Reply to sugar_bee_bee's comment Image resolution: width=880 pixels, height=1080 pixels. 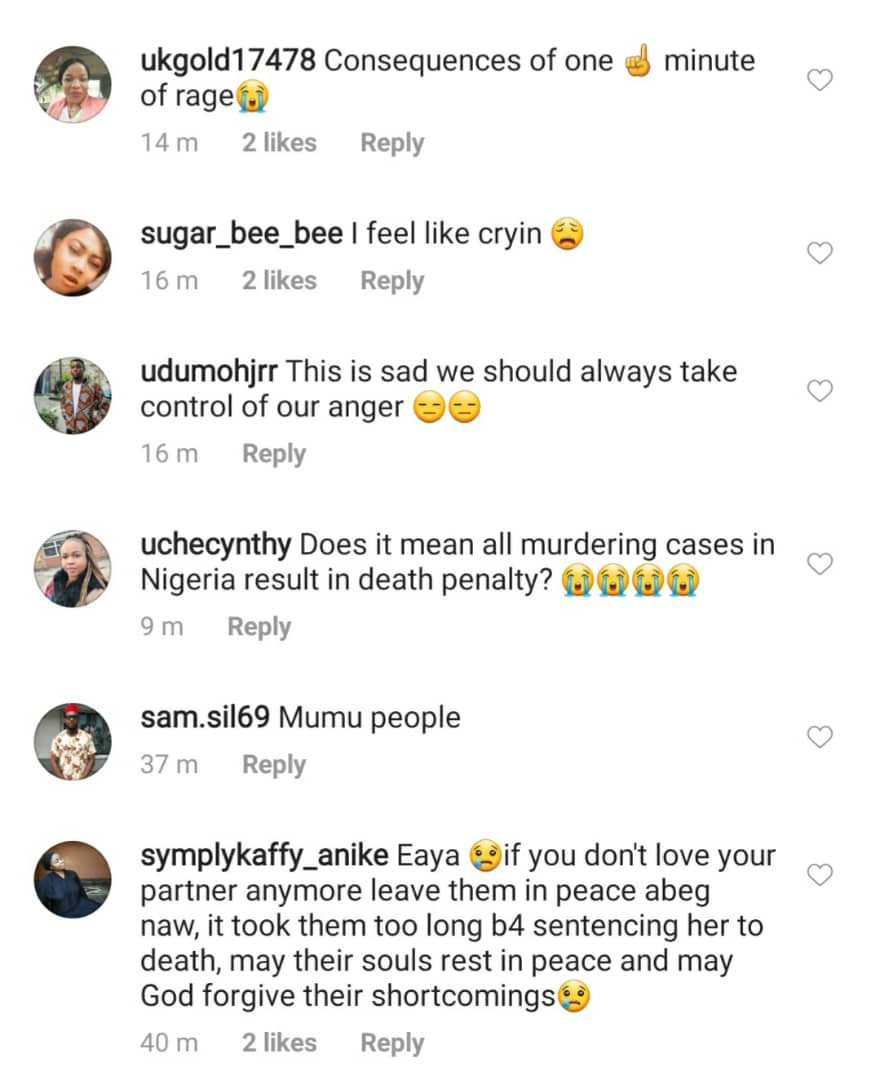pos(392,281)
